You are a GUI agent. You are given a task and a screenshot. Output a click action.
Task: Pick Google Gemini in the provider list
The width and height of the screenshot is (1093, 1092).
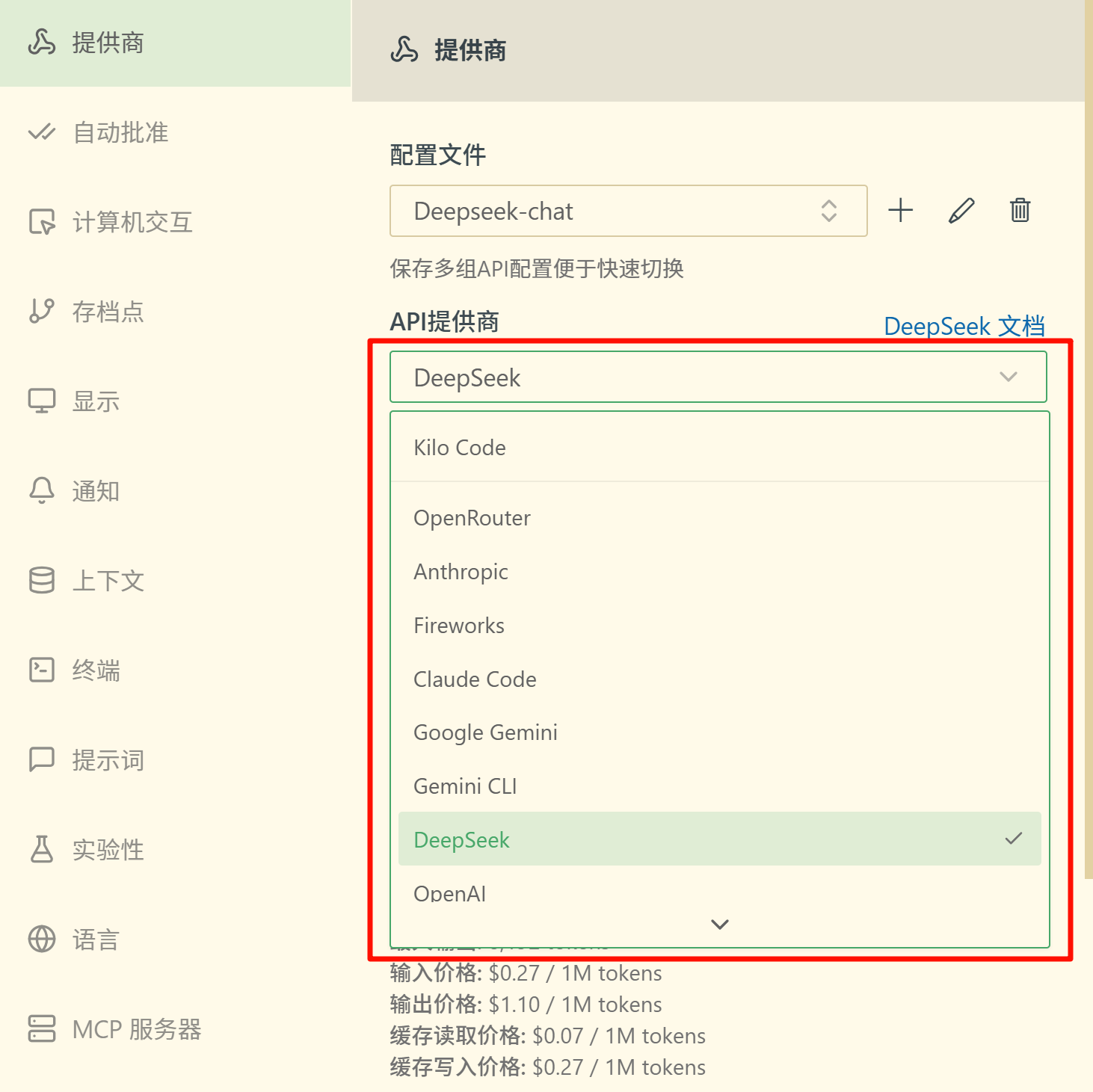[x=720, y=732]
